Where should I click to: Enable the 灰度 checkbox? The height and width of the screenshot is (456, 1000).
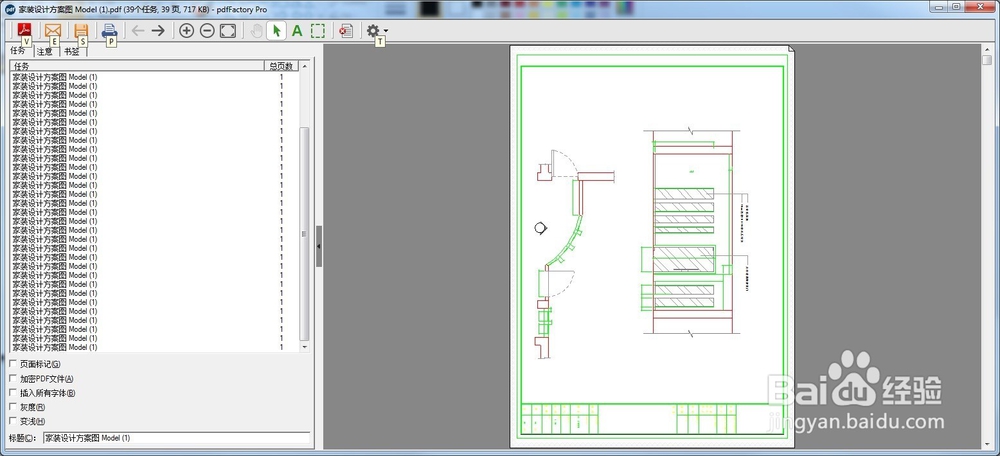[x=13, y=407]
